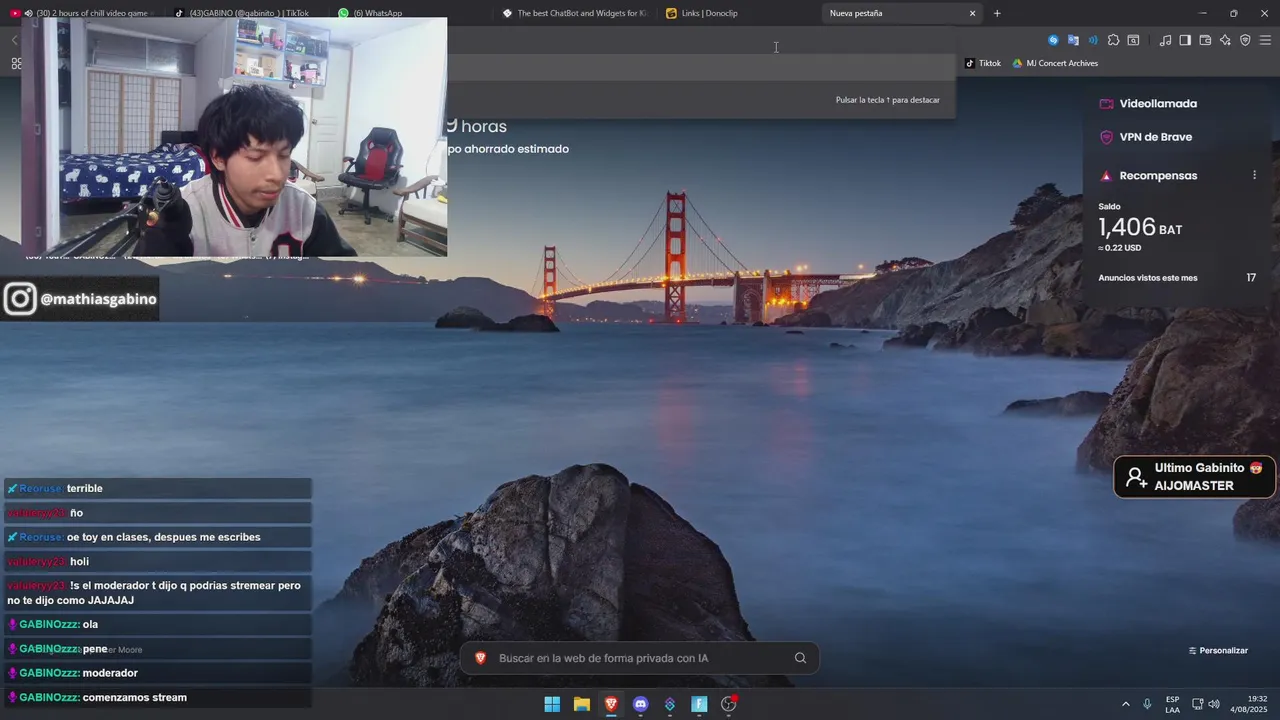The width and height of the screenshot is (1280, 720).
Task: Open the purple diamond app in taskbar
Action: [670, 704]
